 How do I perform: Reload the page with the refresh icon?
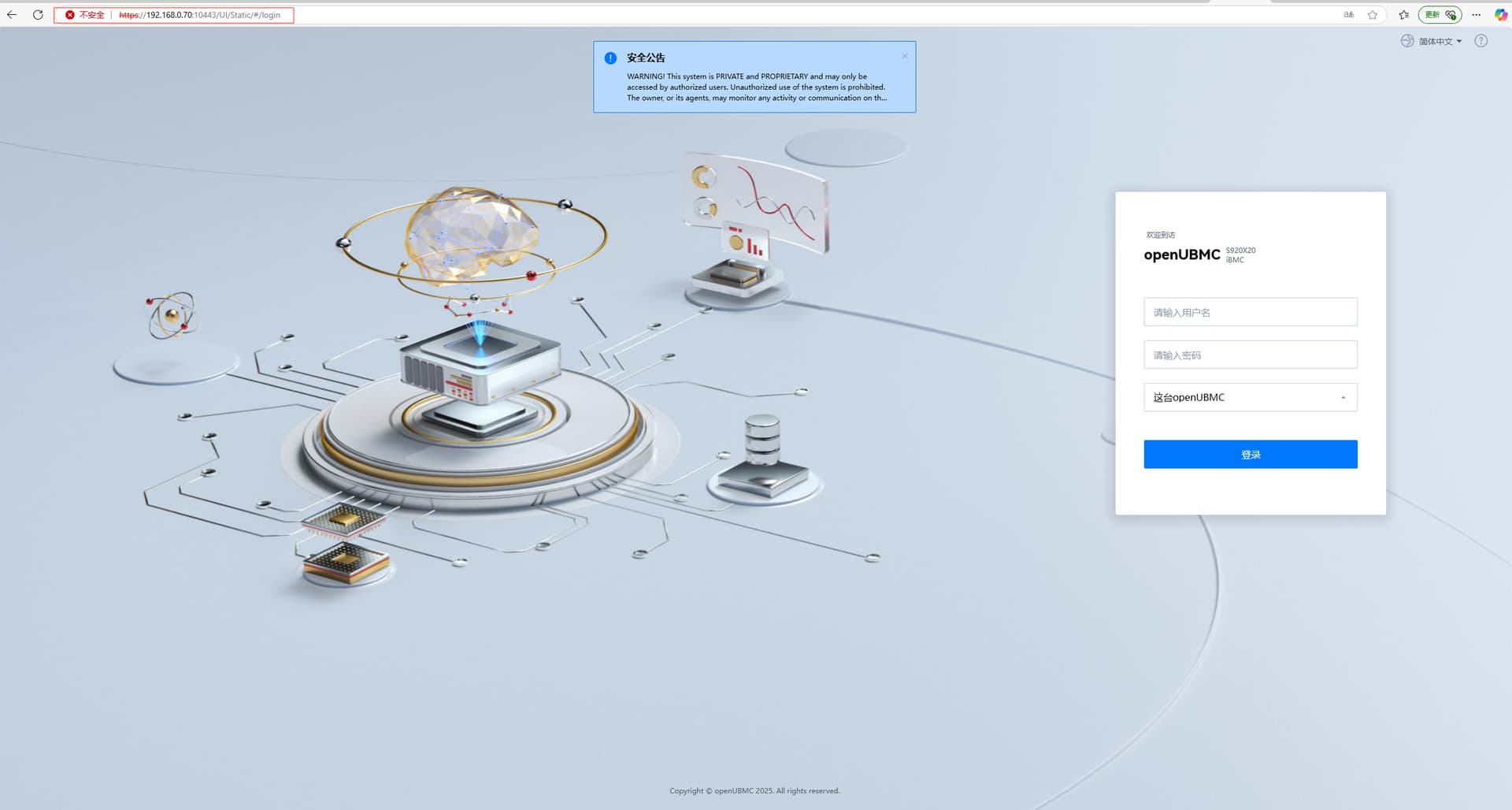[x=38, y=15]
